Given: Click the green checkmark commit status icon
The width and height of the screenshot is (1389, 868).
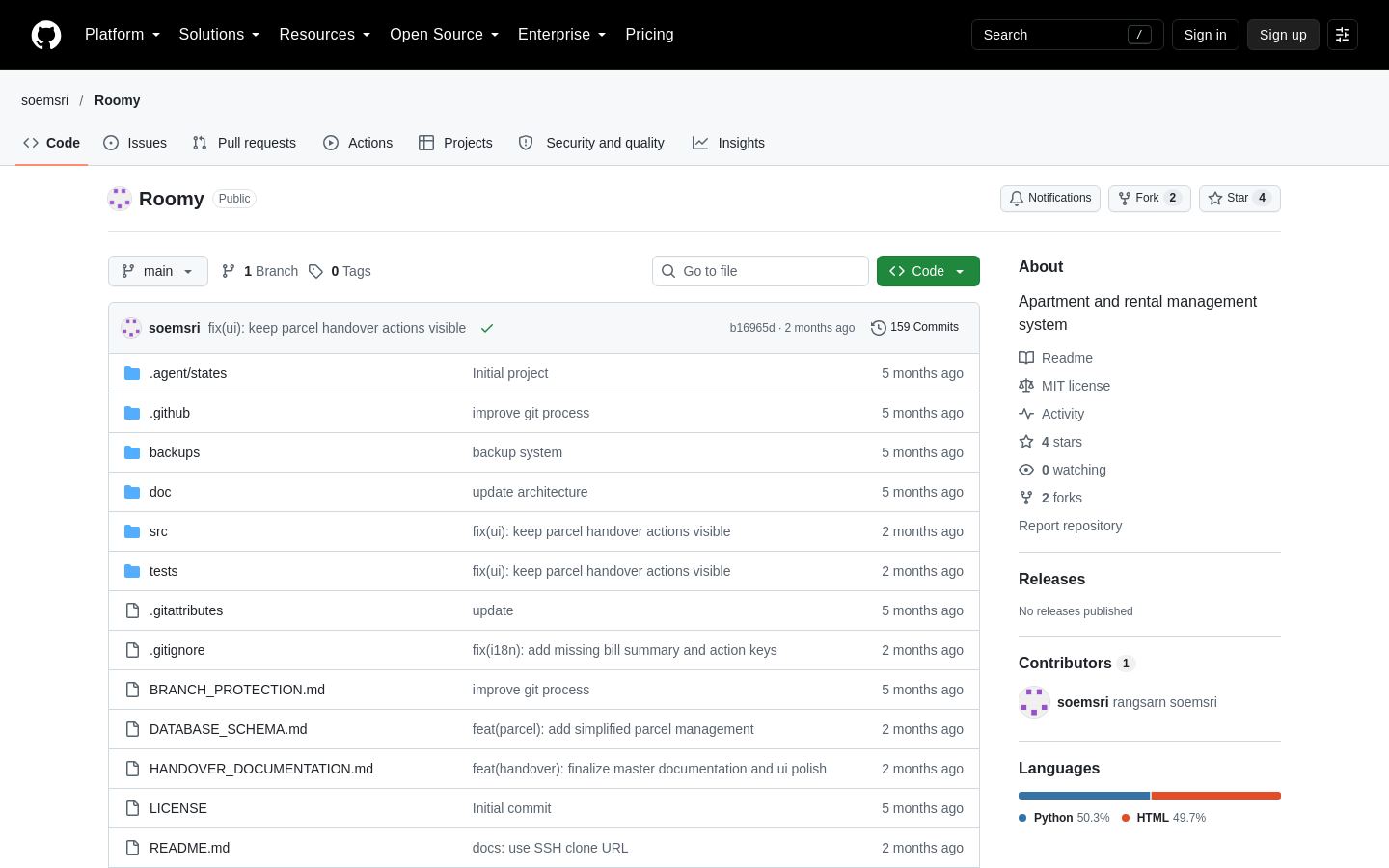Looking at the screenshot, I should pyautogui.click(x=487, y=328).
